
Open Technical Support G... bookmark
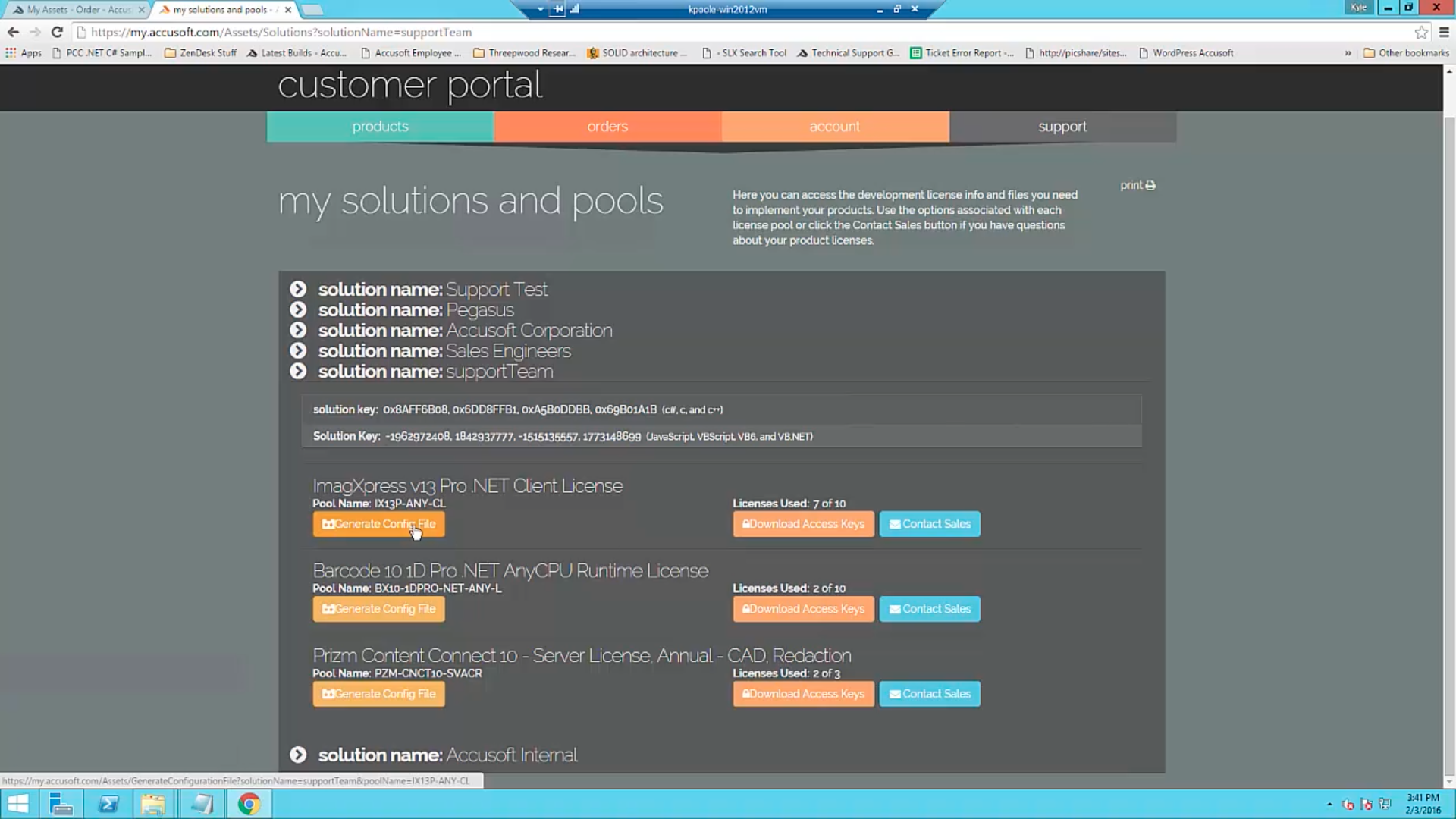point(849,53)
